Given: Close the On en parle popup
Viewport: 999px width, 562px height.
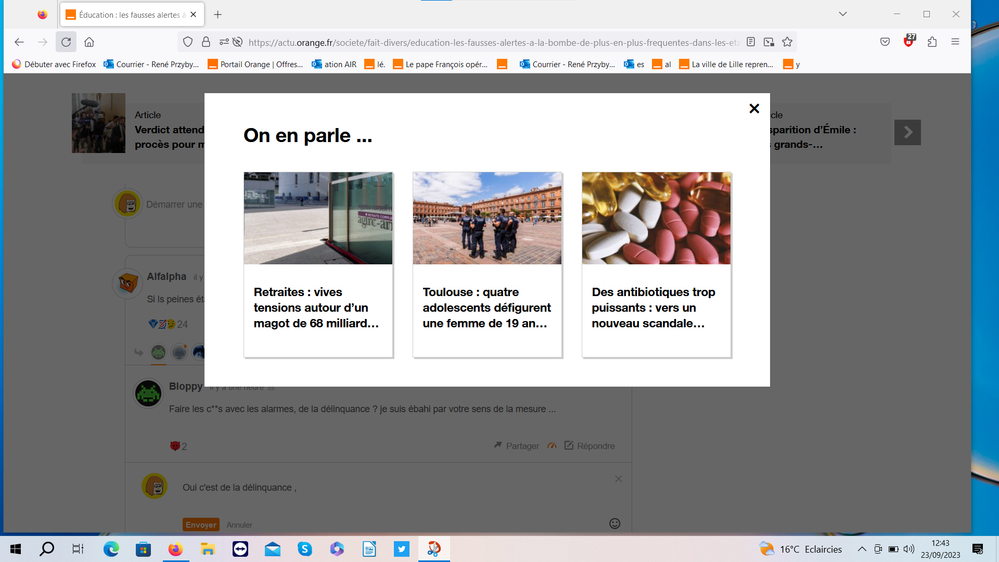Looking at the screenshot, I should [x=754, y=108].
